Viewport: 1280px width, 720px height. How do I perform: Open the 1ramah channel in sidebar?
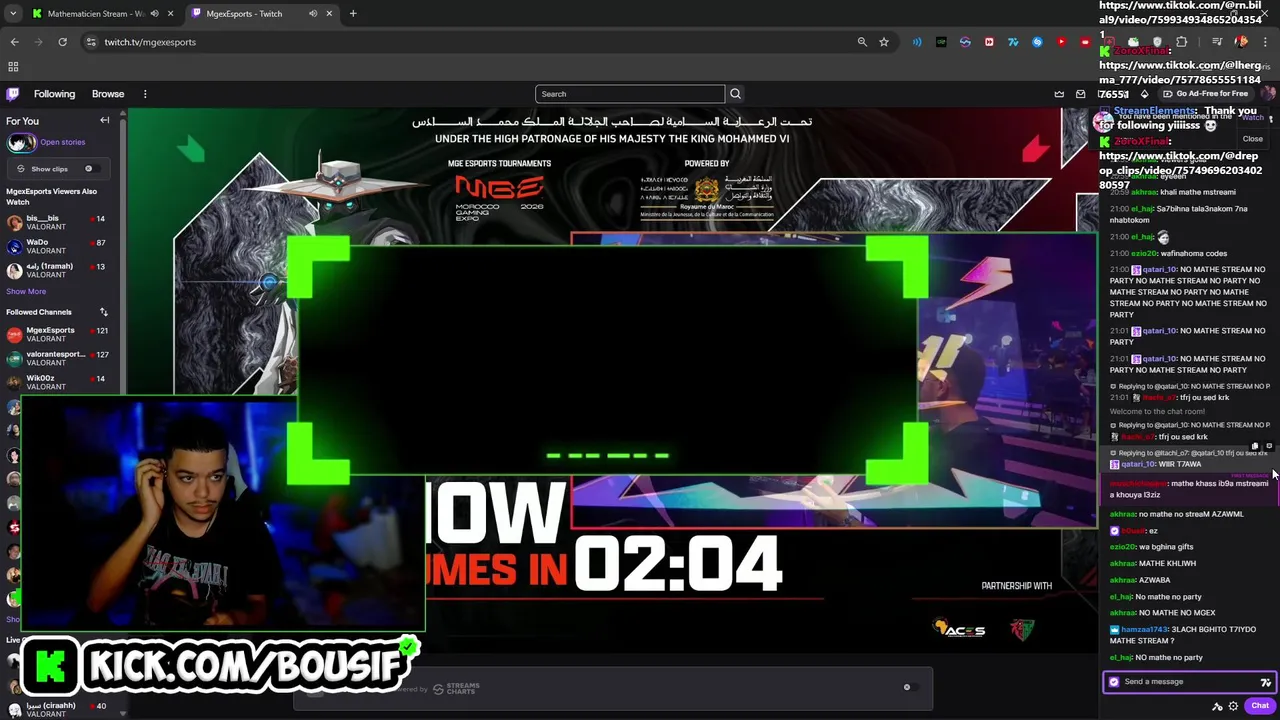pyautogui.click(x=60, y=270)
